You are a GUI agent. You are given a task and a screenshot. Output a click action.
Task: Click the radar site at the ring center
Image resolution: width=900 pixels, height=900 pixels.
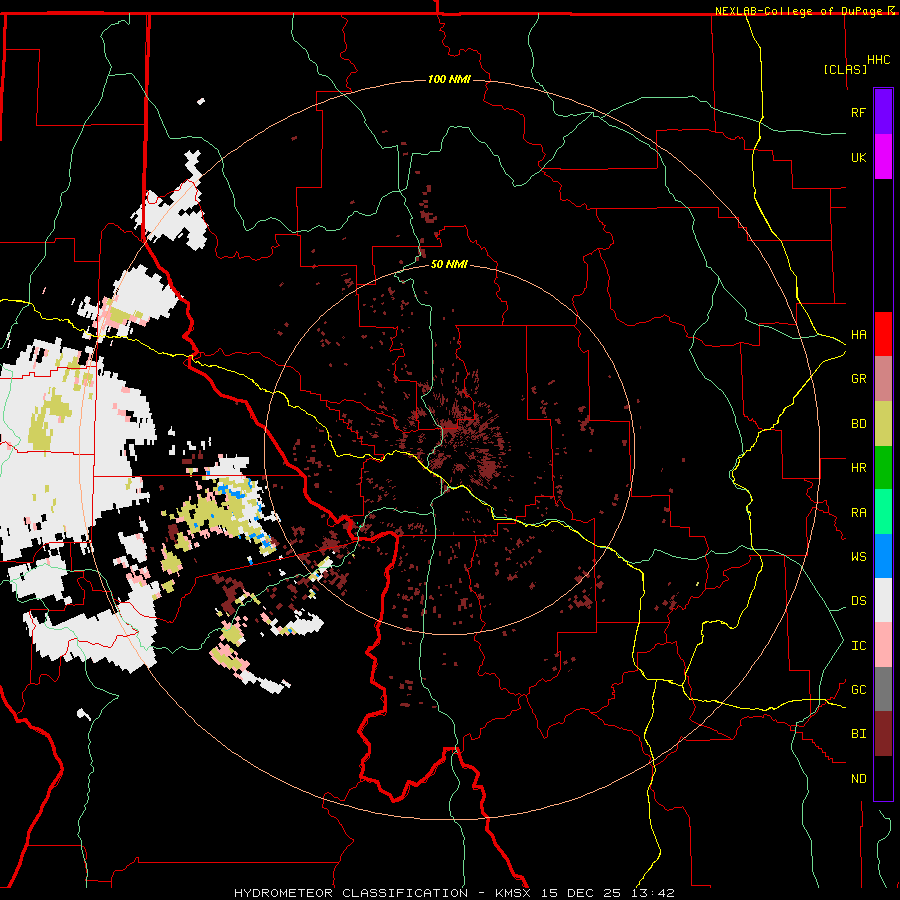449,449
